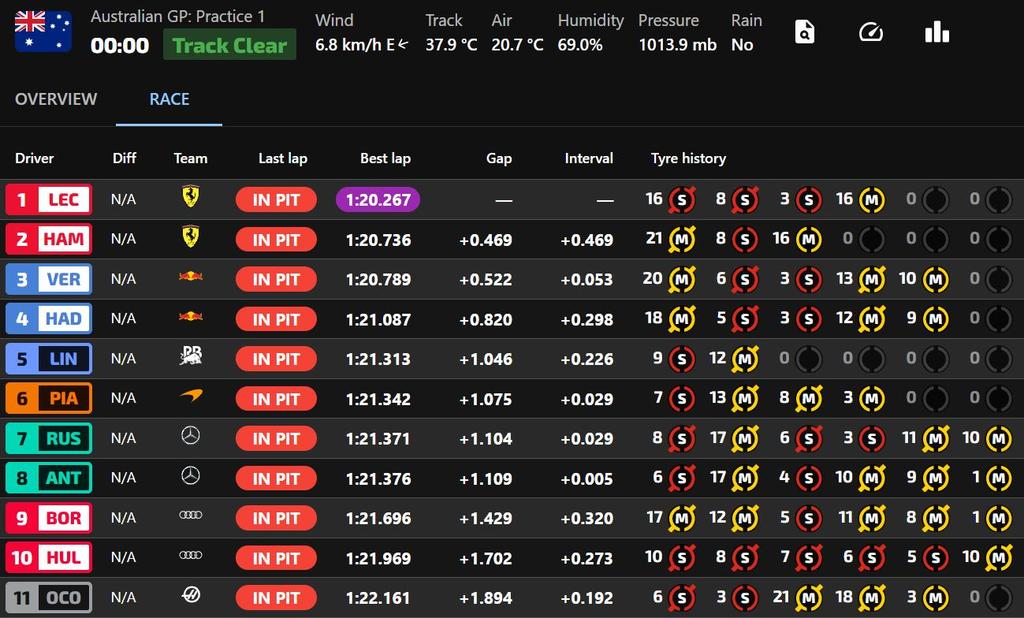Select driver tag 8 ANT
The image size is (1024, 618).
[x=49, y=478]
